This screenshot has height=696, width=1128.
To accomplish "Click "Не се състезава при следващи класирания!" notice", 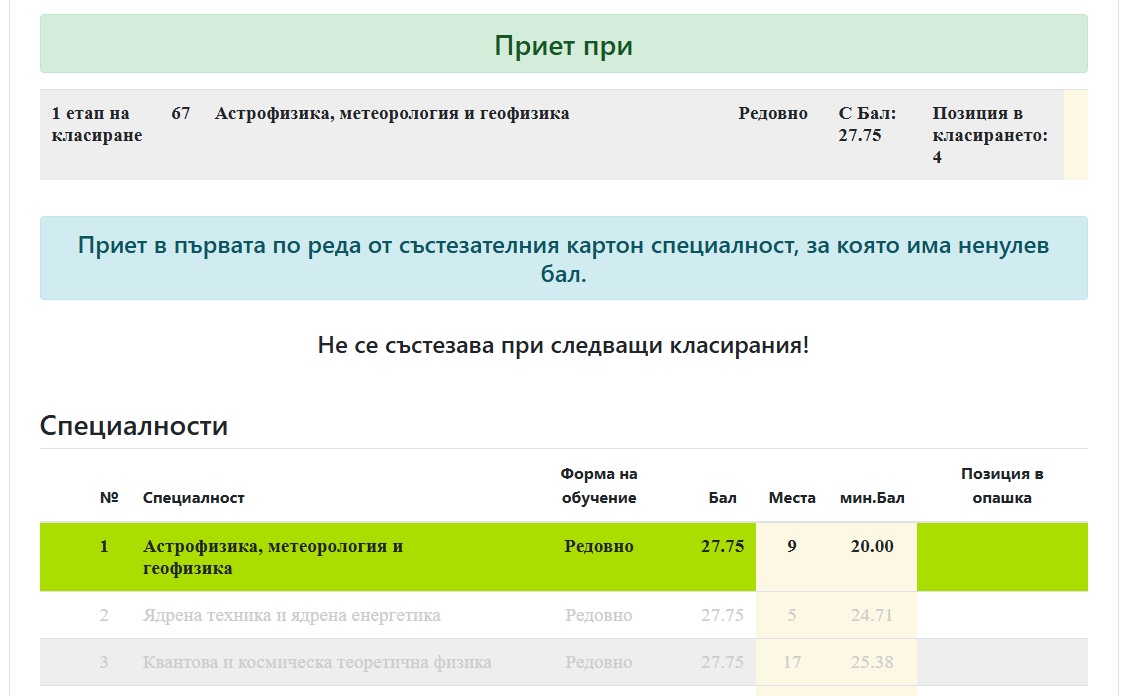I will (563, 346).
